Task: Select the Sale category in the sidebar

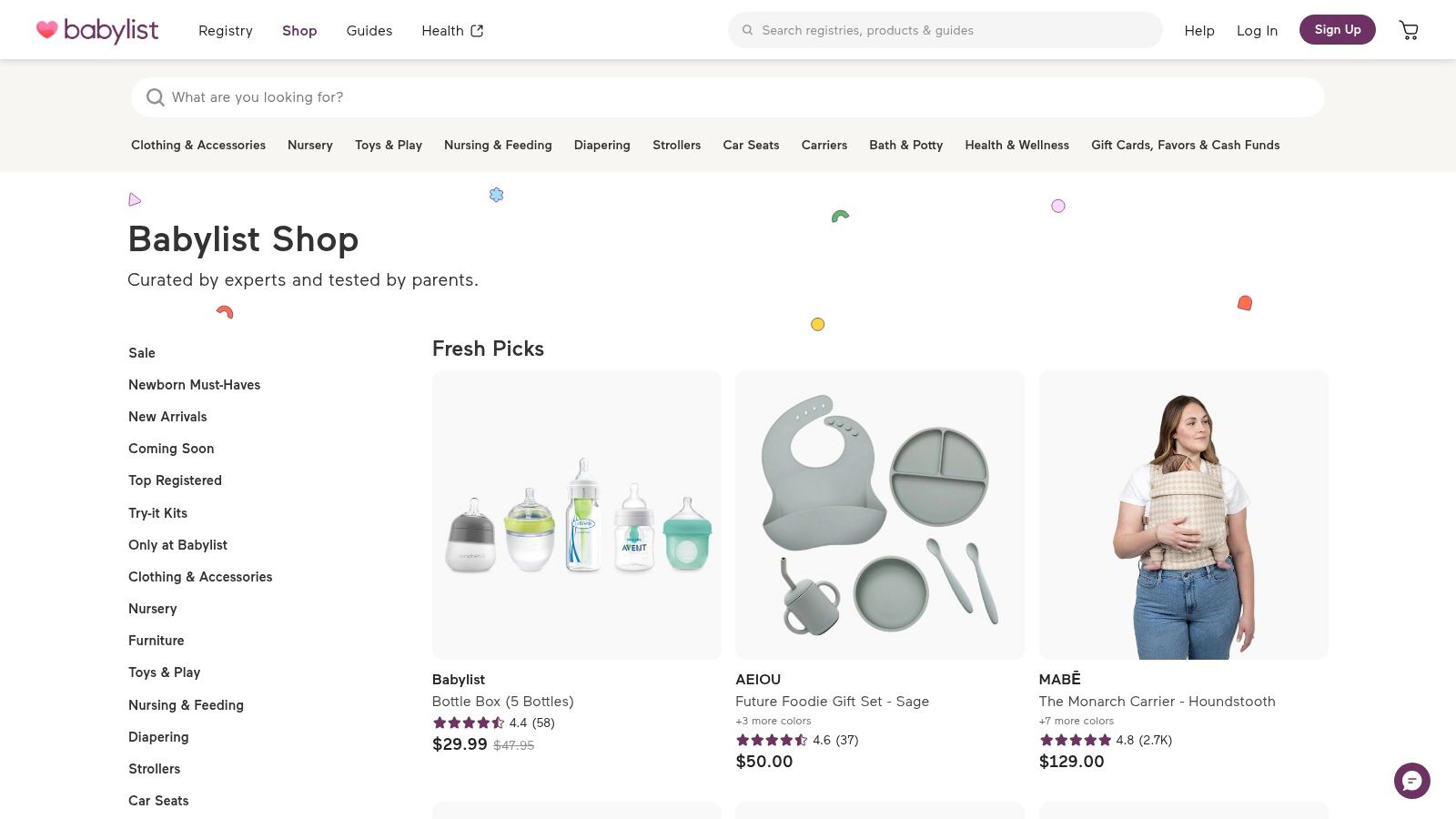Action: pos(142,353)
